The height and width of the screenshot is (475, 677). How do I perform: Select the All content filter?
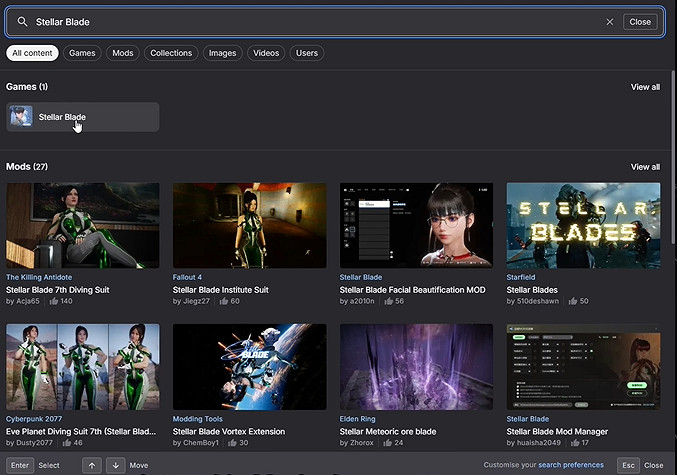coord(32,53)
